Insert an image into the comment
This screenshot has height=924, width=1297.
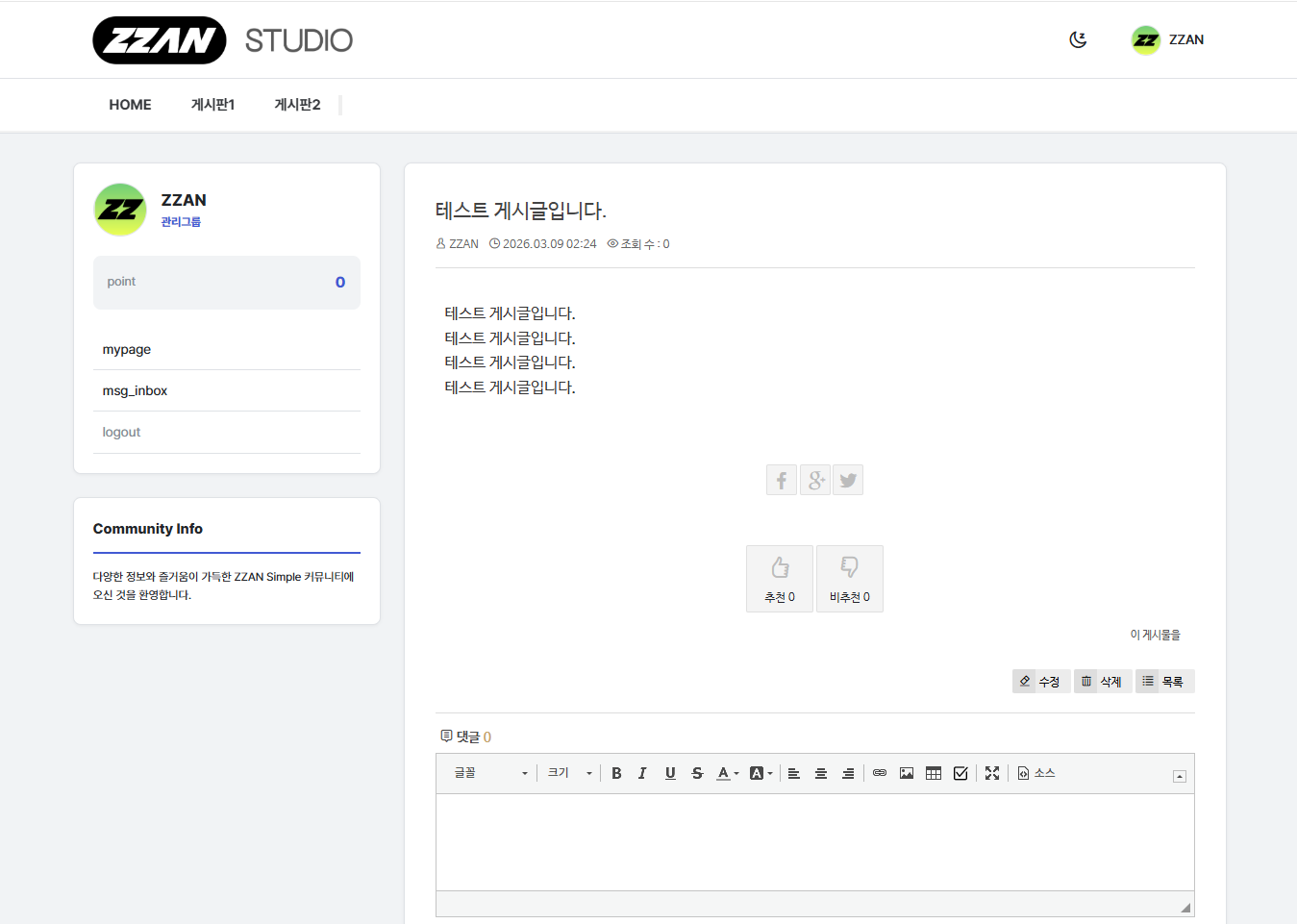tap(907, 773)
